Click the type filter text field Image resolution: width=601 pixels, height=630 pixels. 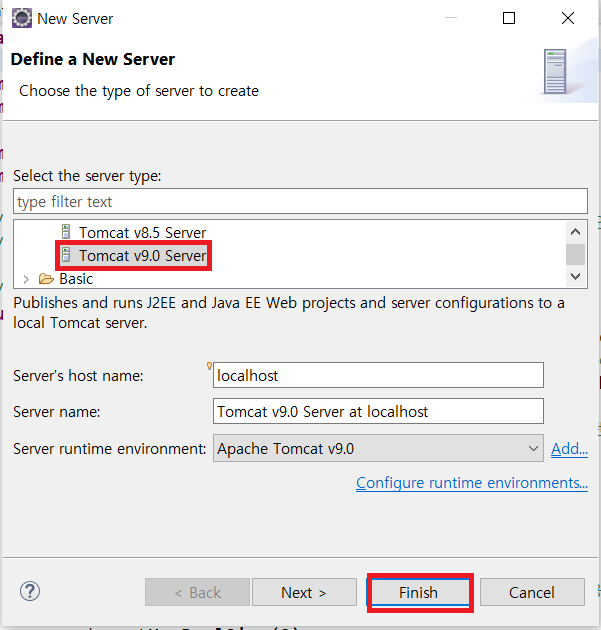[x=300, y=201]
